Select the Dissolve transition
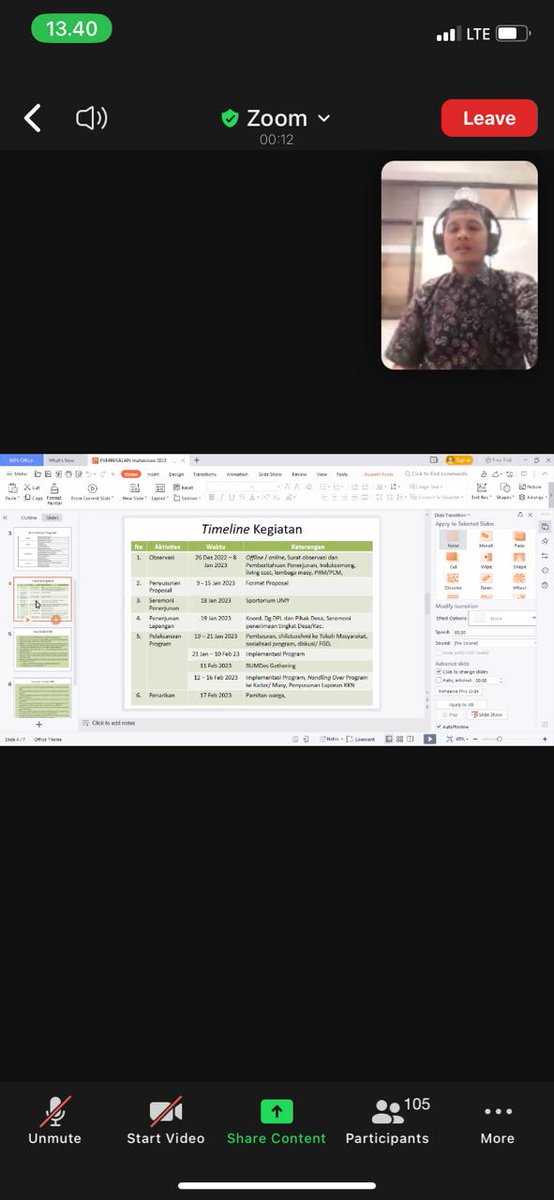 pos(453,583)
